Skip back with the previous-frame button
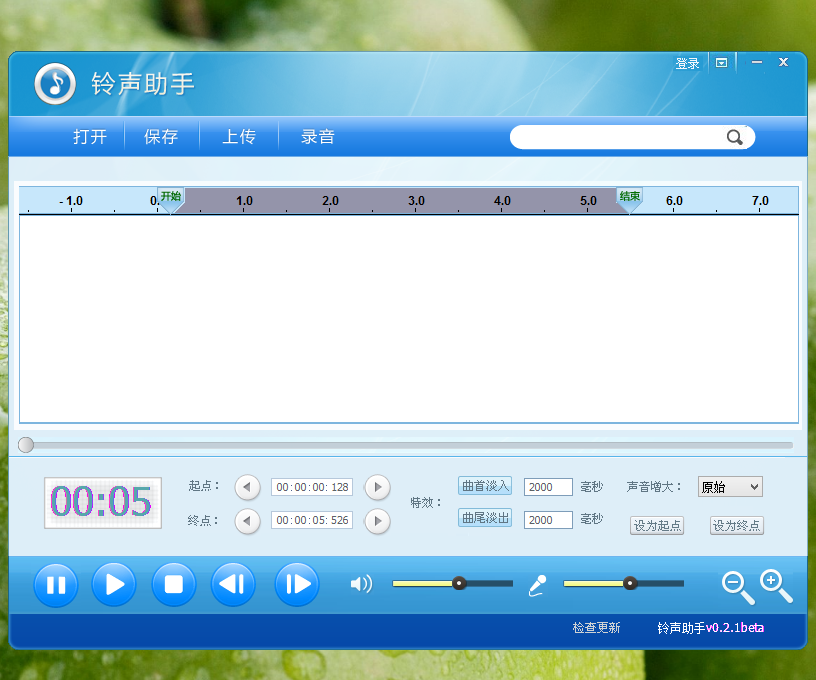Screen dimensions: 816x680 tap(233, 585)
